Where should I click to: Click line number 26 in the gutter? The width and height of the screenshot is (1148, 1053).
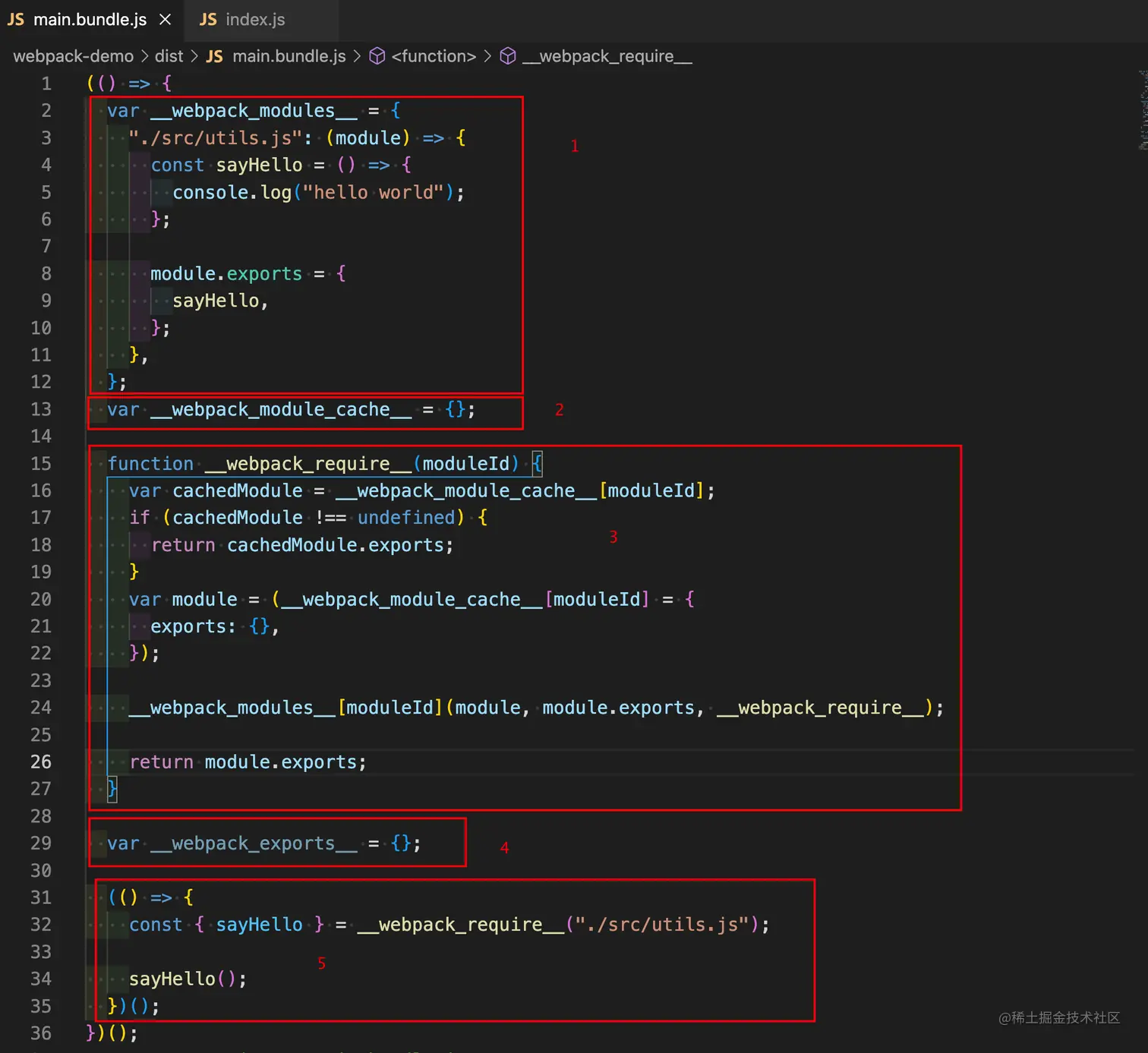click(41, 762)
